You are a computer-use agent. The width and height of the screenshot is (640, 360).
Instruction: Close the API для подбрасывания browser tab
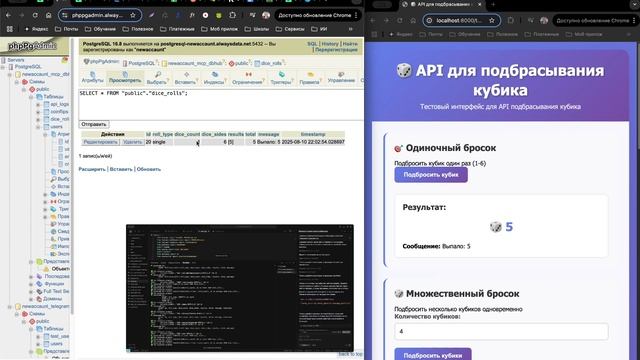[480, 4]
